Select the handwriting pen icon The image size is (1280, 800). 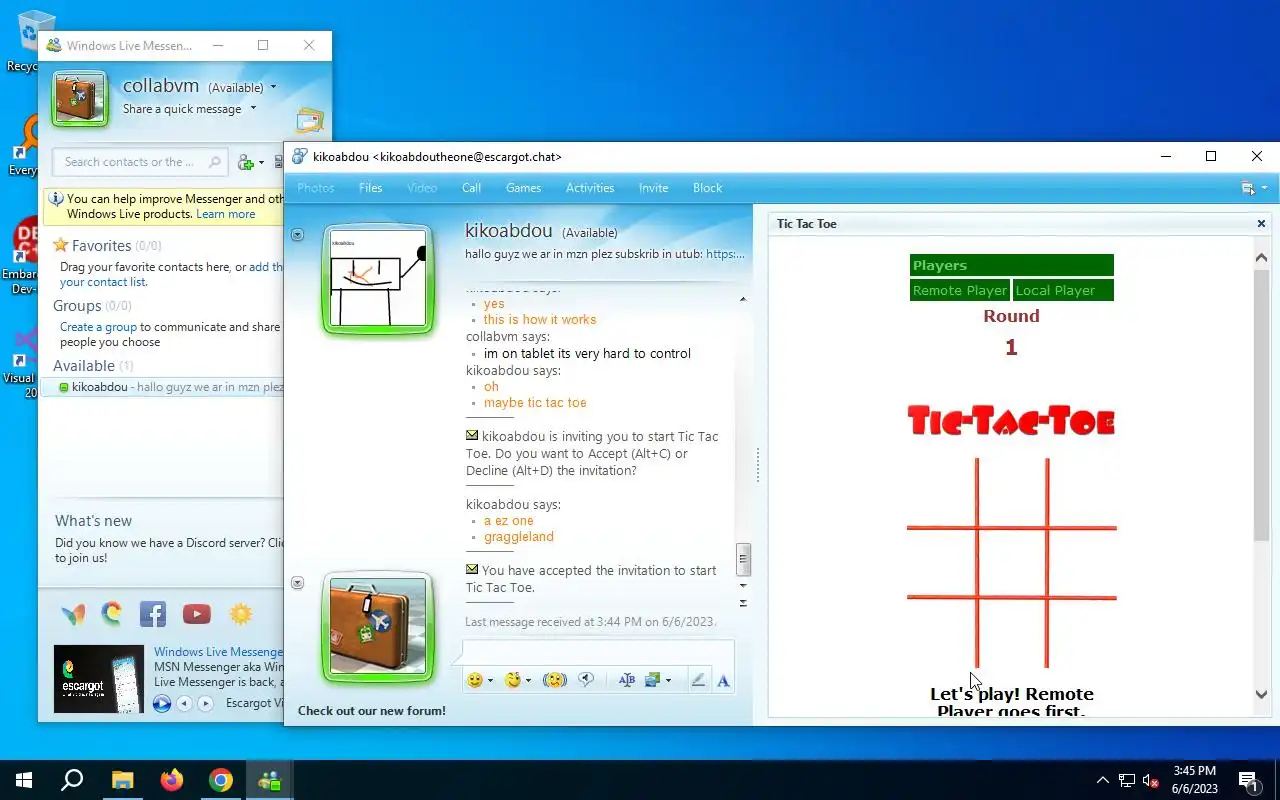tap(698, 680)
